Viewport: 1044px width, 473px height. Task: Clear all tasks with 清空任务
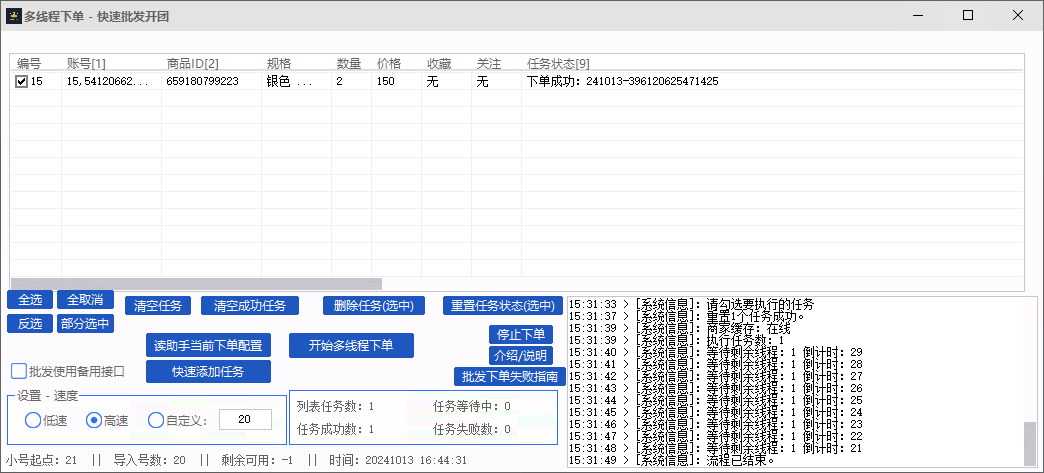(157, 306)
